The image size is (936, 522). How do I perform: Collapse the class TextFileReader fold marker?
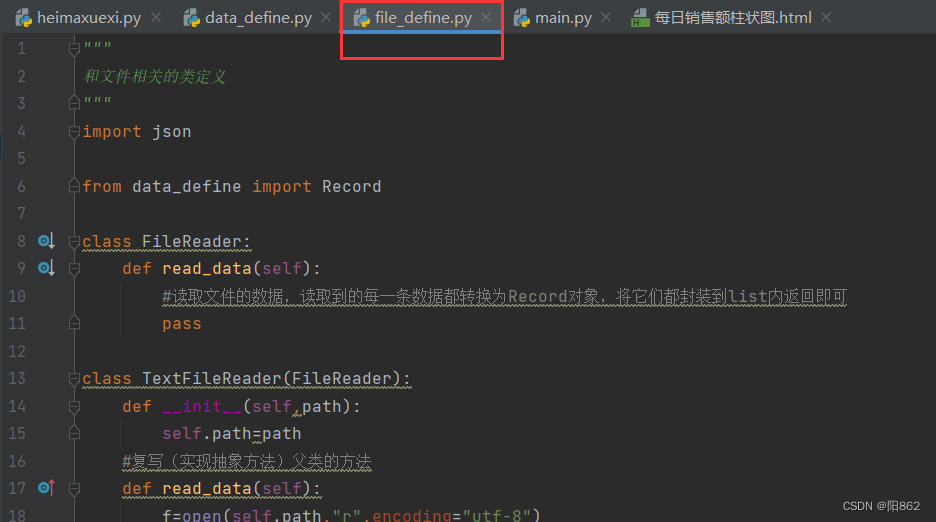(74, 379)
